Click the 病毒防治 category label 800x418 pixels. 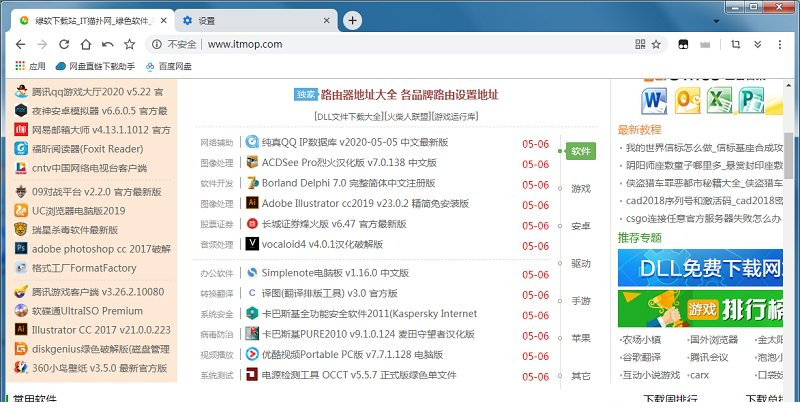(216, 334)
